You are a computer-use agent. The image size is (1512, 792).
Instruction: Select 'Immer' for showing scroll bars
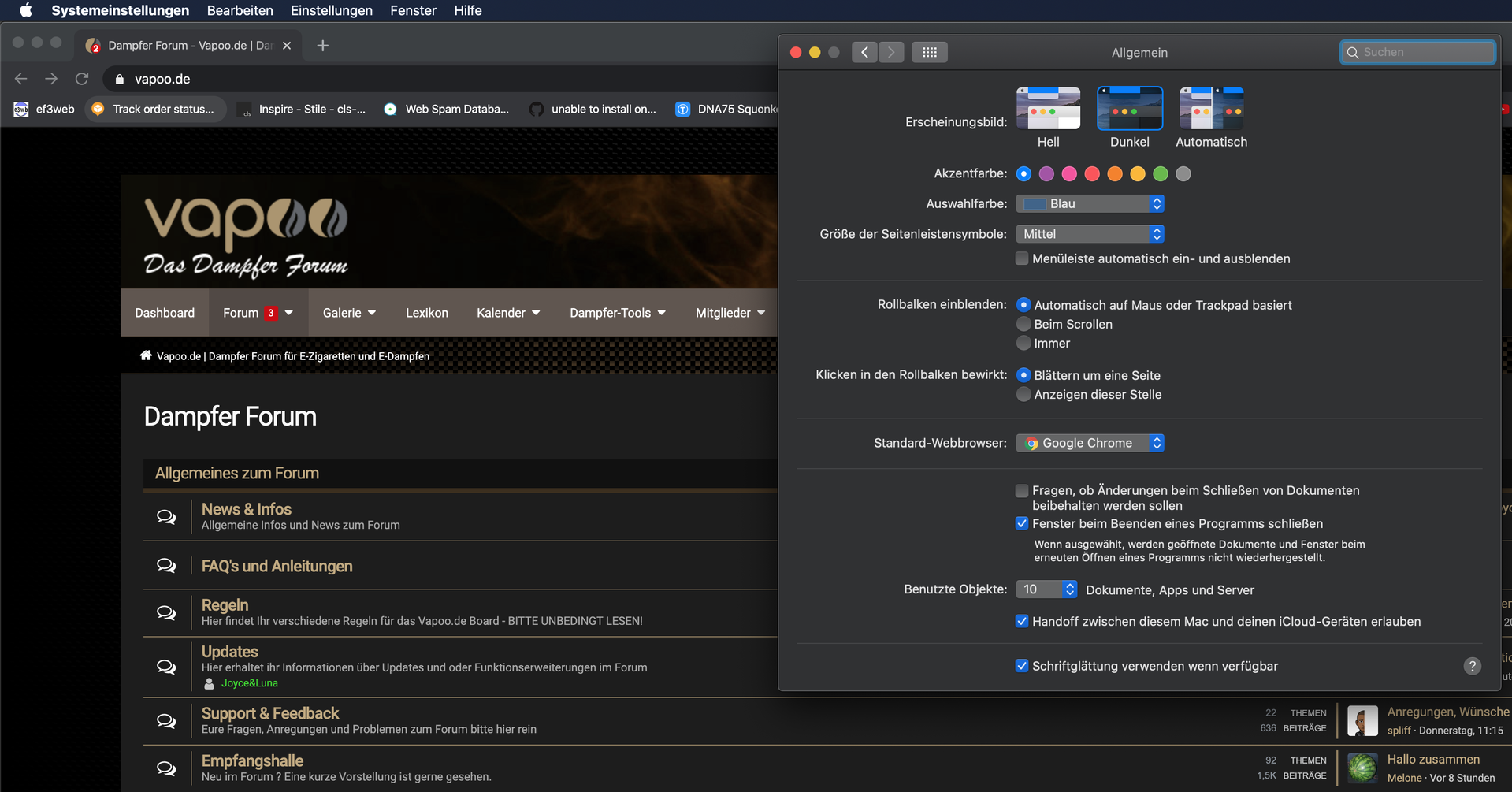tap(1023, 343)
